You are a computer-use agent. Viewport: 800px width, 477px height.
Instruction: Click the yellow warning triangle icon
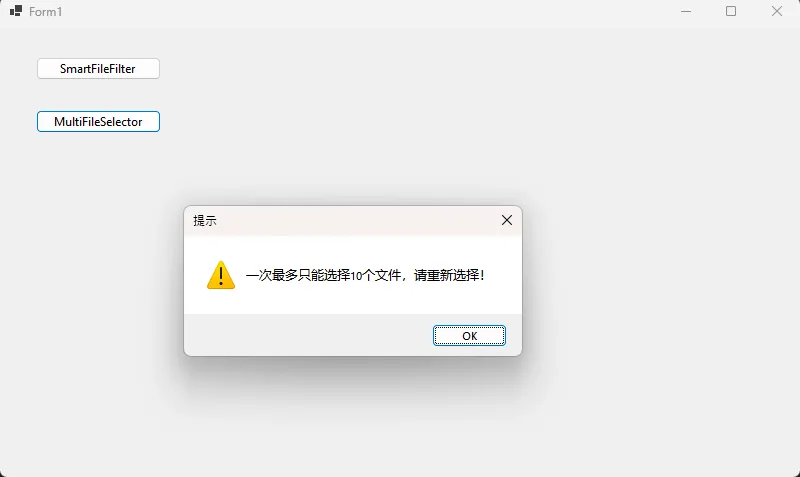[221, 275]
